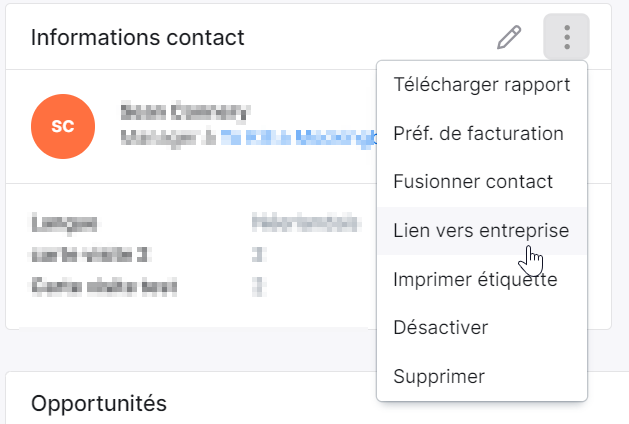Screen dimensions: 629x424
Task: Click the middle blurred field value
Action: (258, 255)
